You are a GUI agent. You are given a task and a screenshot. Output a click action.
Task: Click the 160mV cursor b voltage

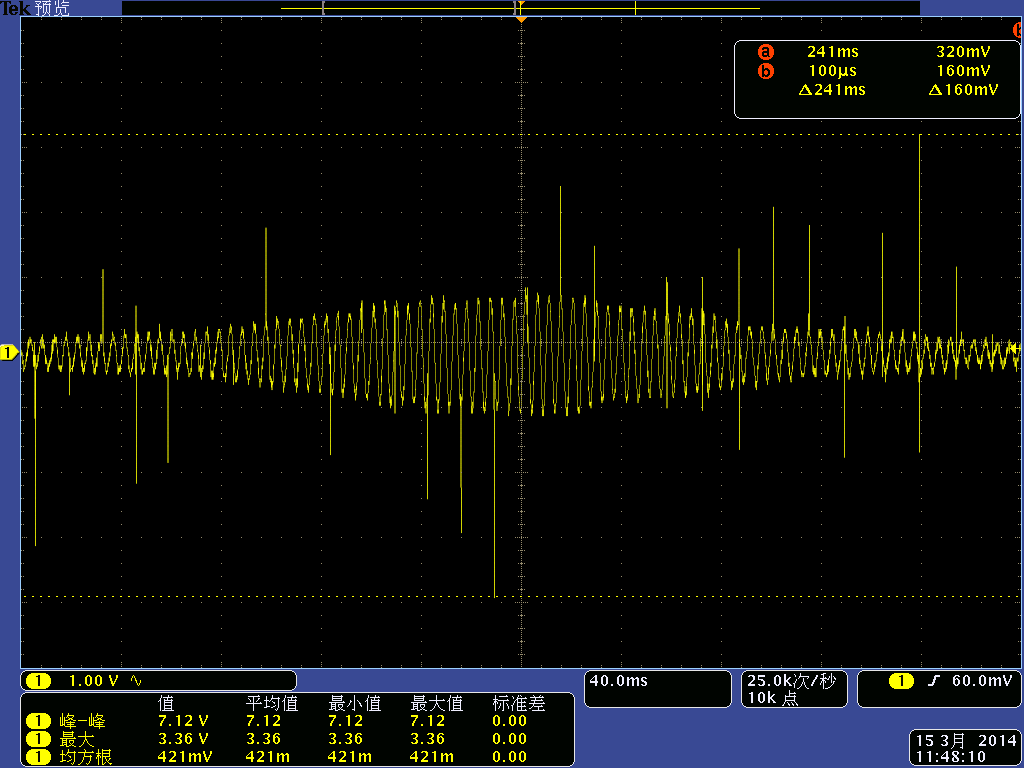tap(963, 71)
